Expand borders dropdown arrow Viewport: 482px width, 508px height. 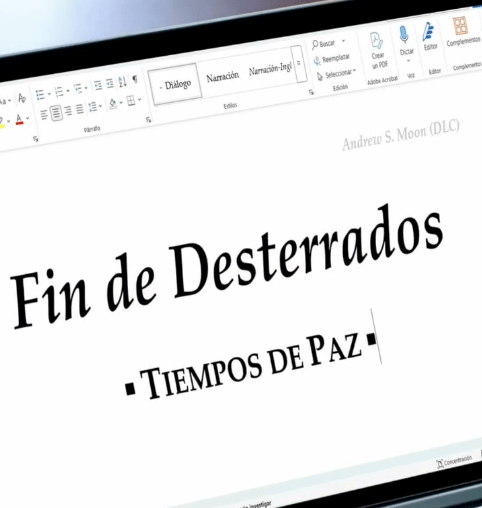139,99
